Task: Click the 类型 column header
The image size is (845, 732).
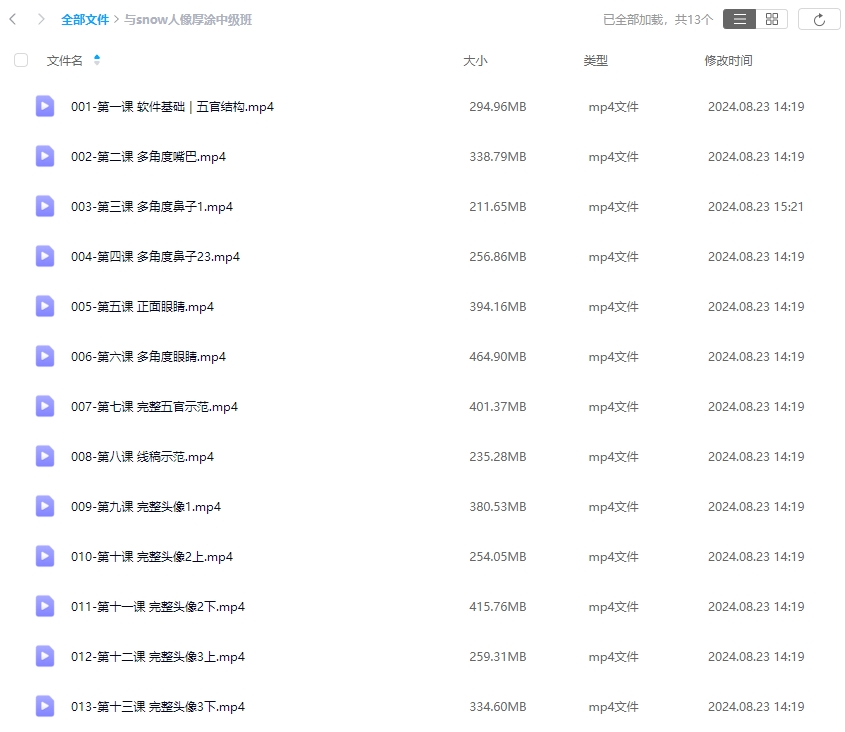Action: (x=595, y=61)
